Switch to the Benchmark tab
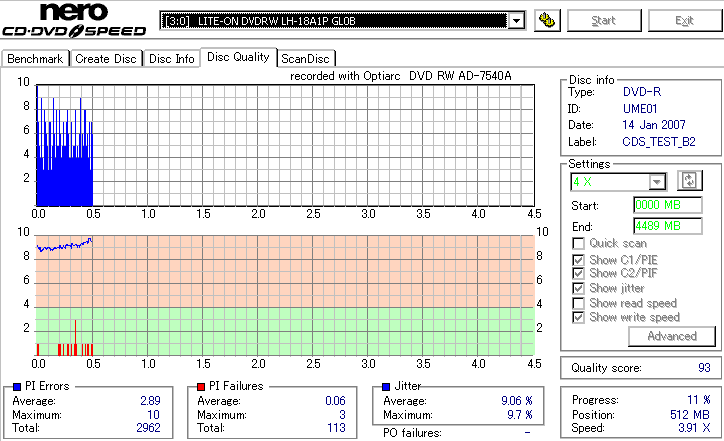The image size is (724, 441). [35, 59]
